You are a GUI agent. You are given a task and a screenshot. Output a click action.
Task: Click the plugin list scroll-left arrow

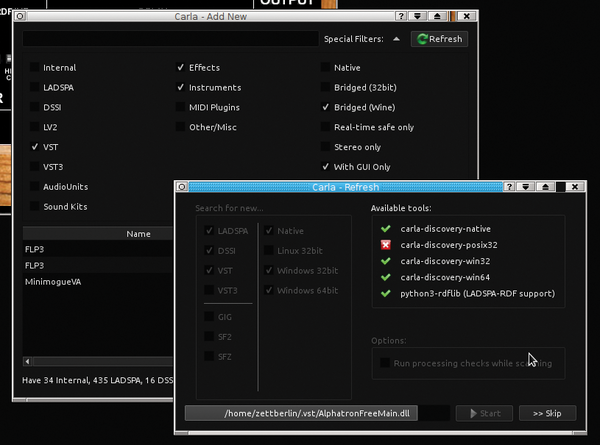pyautogui.click(x=27, y=361)
